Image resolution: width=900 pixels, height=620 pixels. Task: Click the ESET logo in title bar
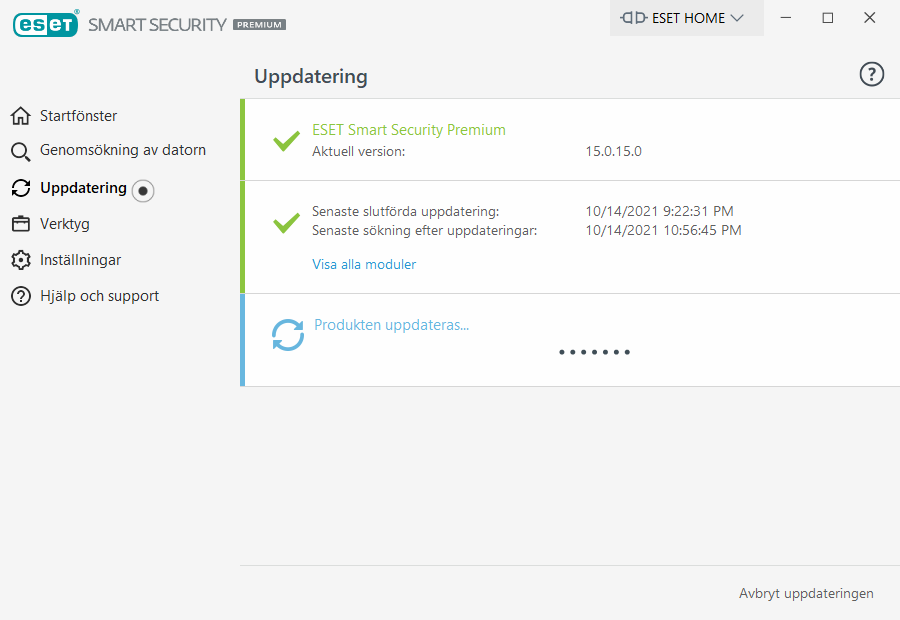click(46, 23)
